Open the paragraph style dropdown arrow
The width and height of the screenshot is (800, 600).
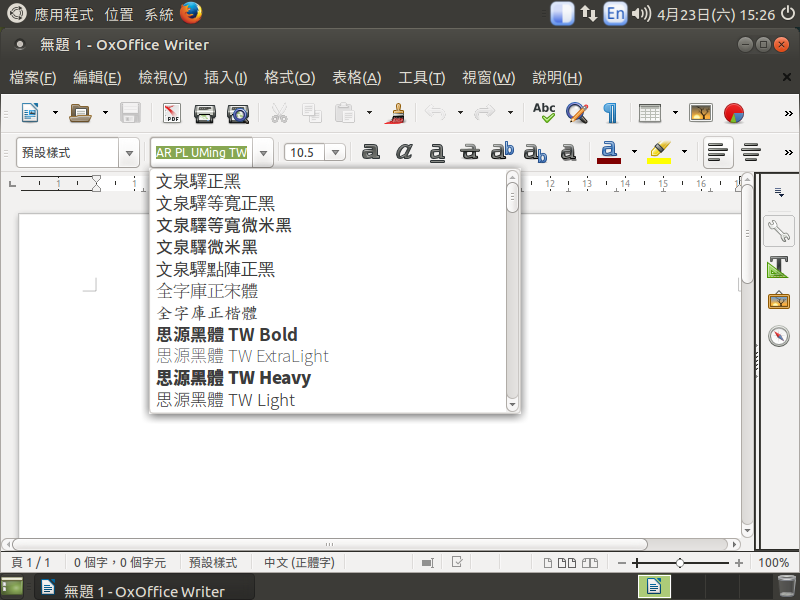pos(129,153)
